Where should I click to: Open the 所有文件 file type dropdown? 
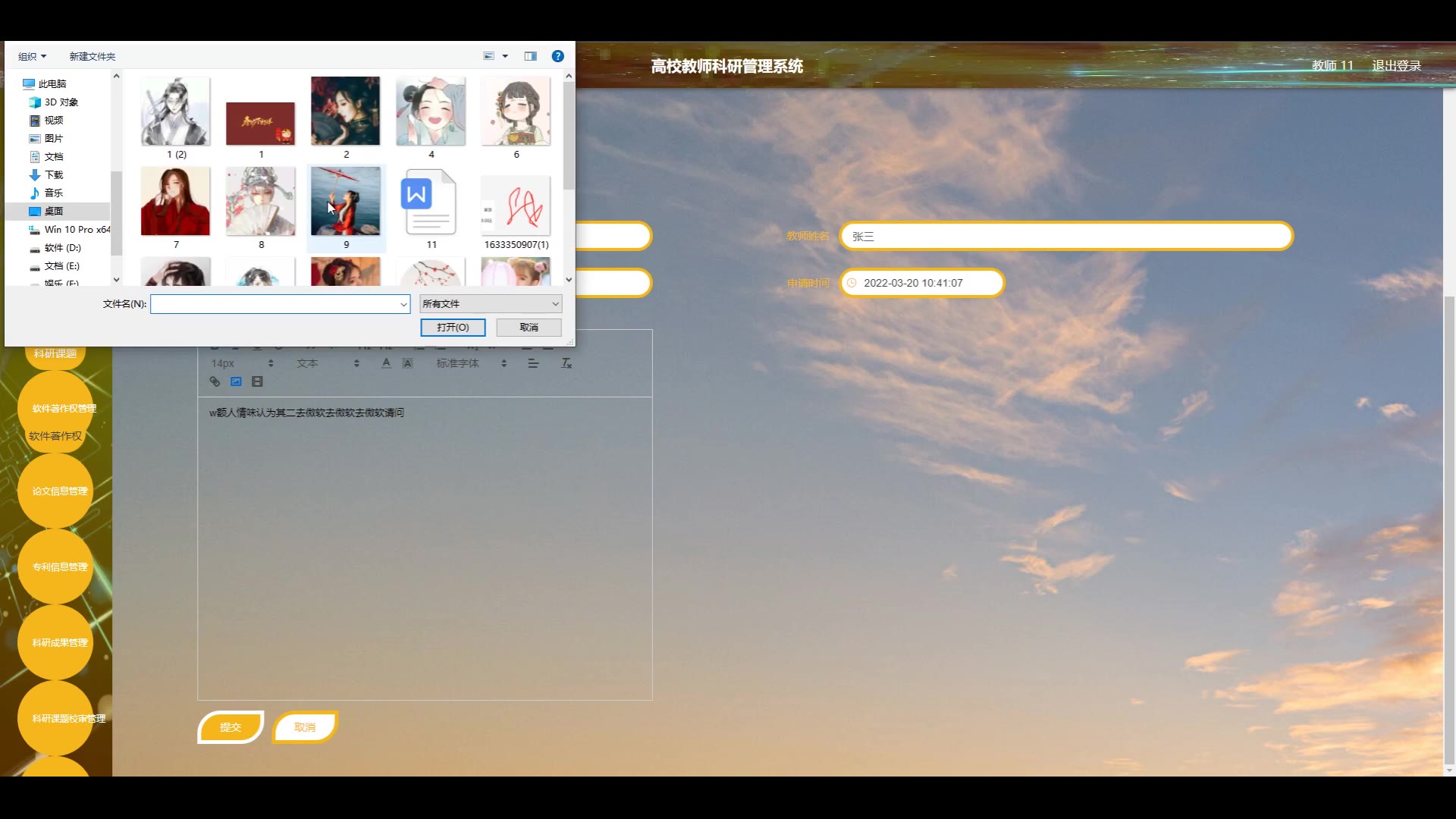point(491,304)
